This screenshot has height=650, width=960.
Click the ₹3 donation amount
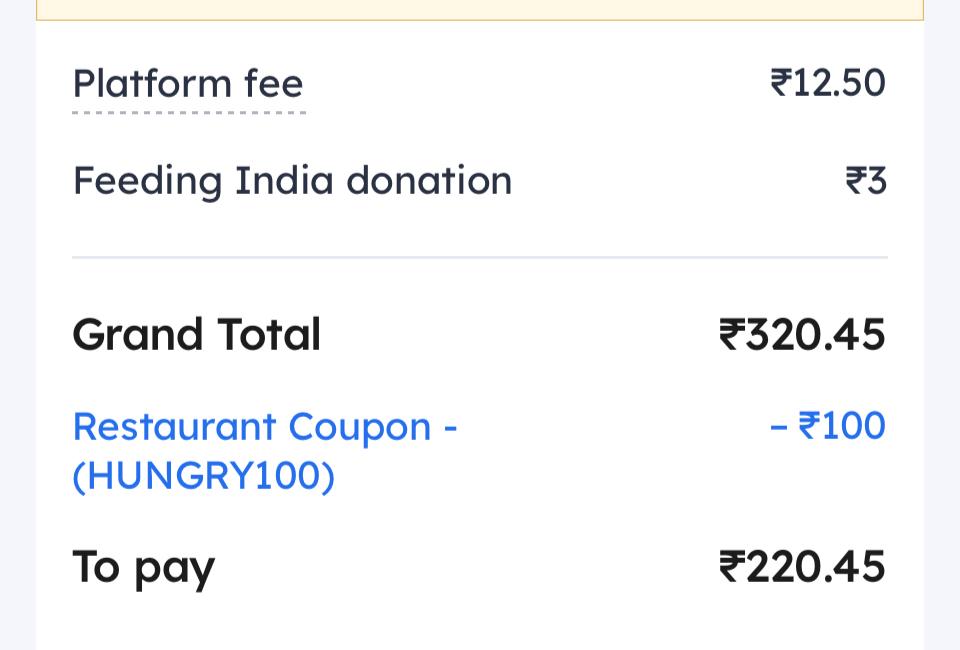pos(866,181)
